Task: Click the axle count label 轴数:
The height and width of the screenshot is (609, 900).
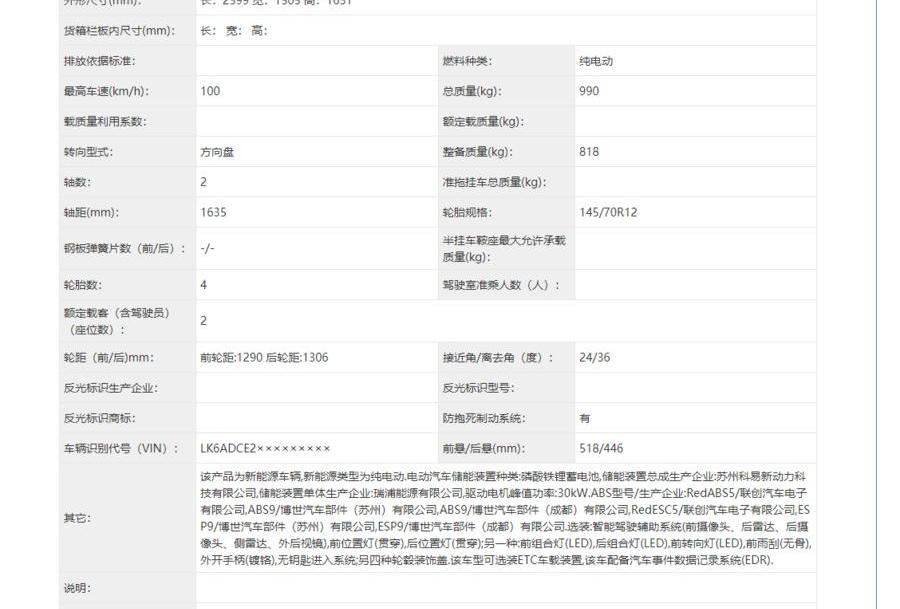Action: coord(77,182)
